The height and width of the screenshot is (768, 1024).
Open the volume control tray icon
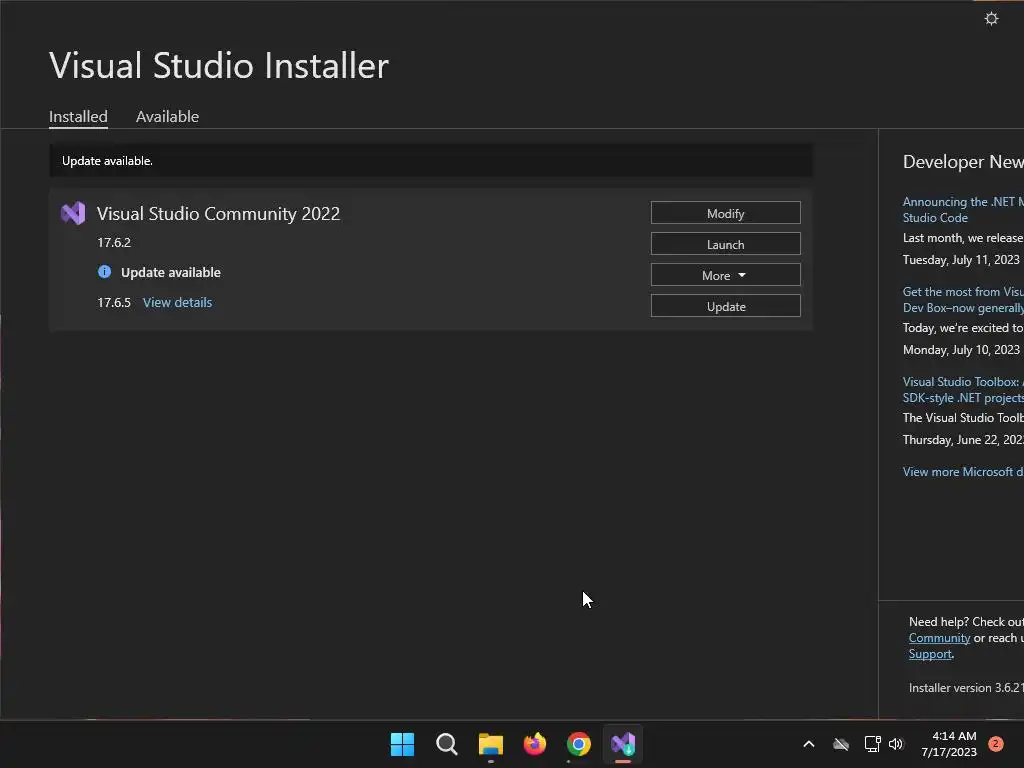(896, 744)
